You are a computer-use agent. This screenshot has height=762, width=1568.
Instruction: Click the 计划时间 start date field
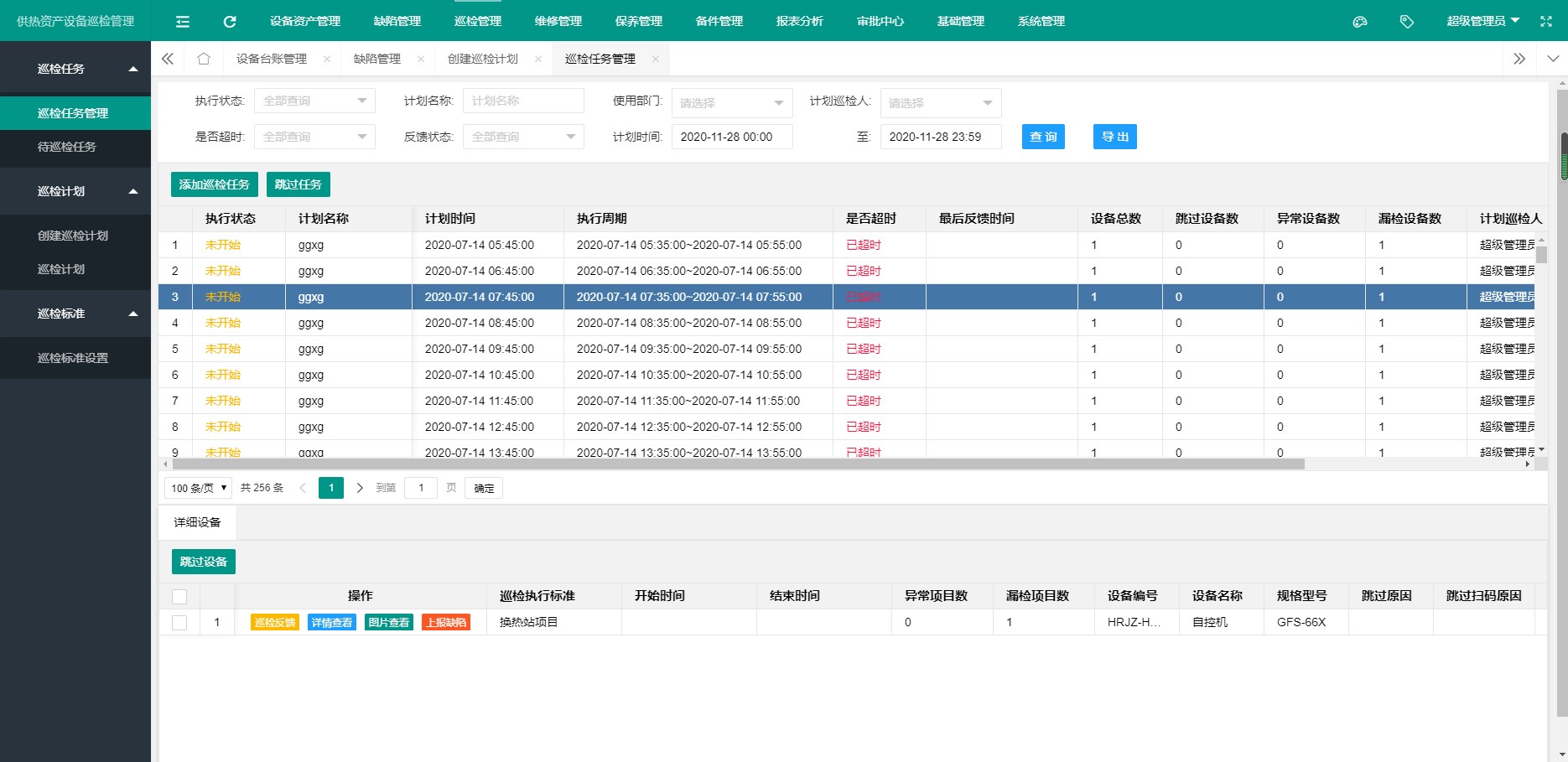point(732,137)
